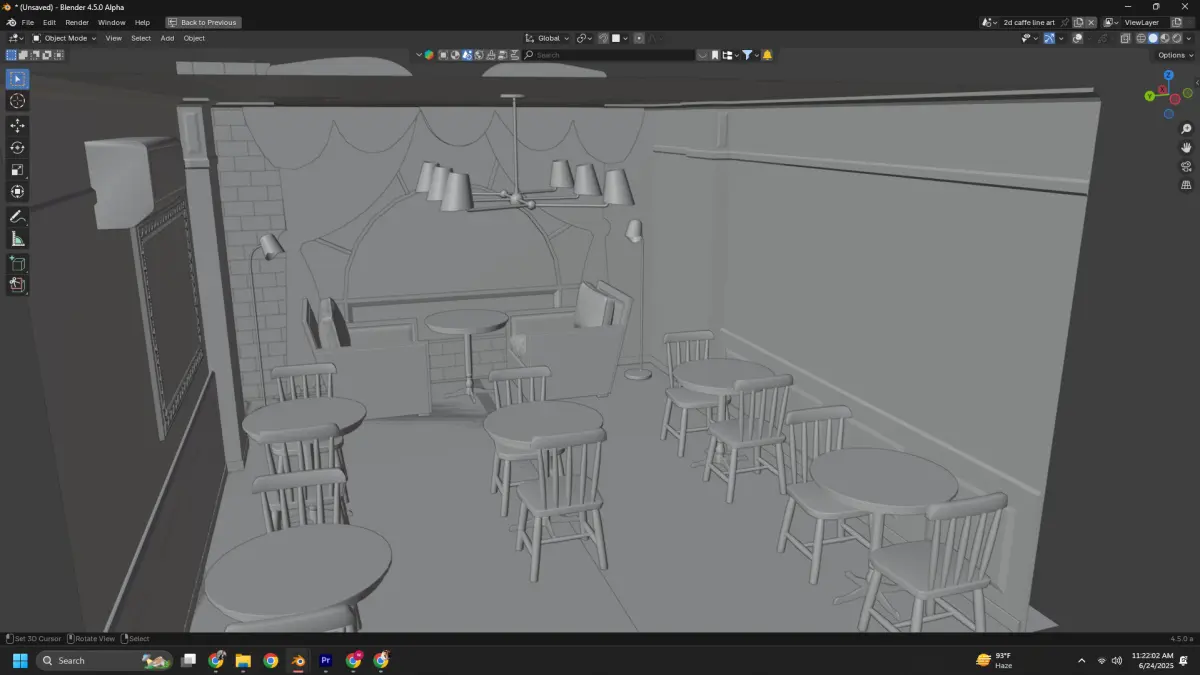Open the viewport Select menu

click(x=141, y=38)
